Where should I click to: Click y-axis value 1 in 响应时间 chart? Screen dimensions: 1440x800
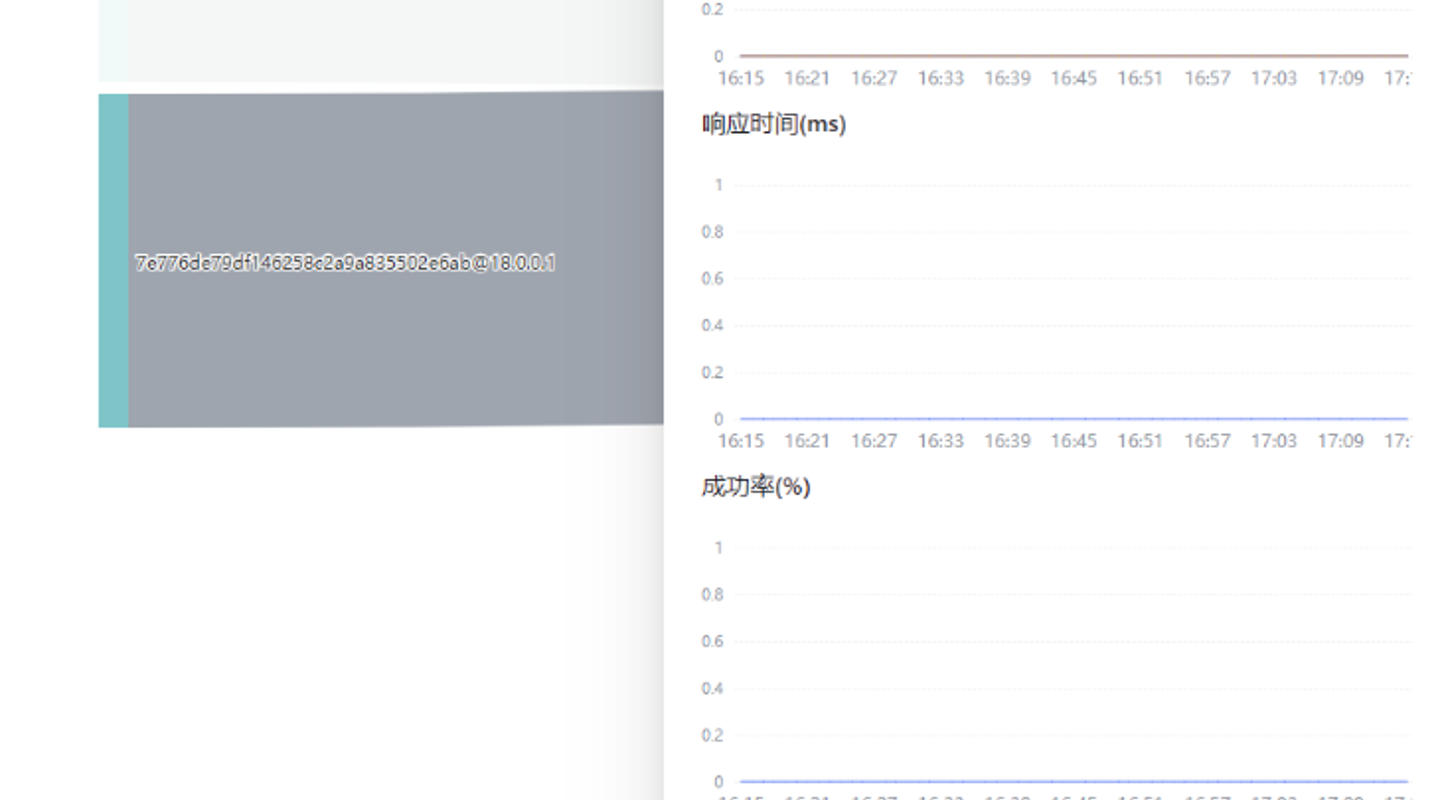pyautogui.click(x=718, y=185)
